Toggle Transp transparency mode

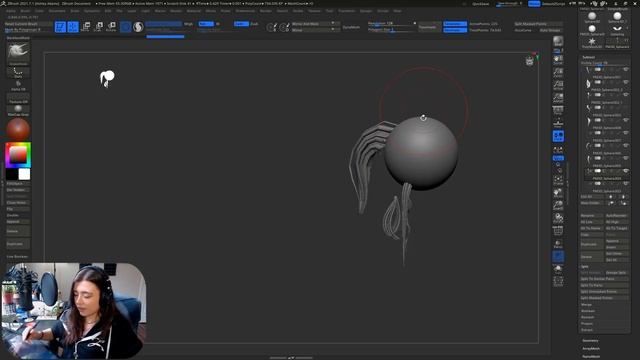click(558, 243)
